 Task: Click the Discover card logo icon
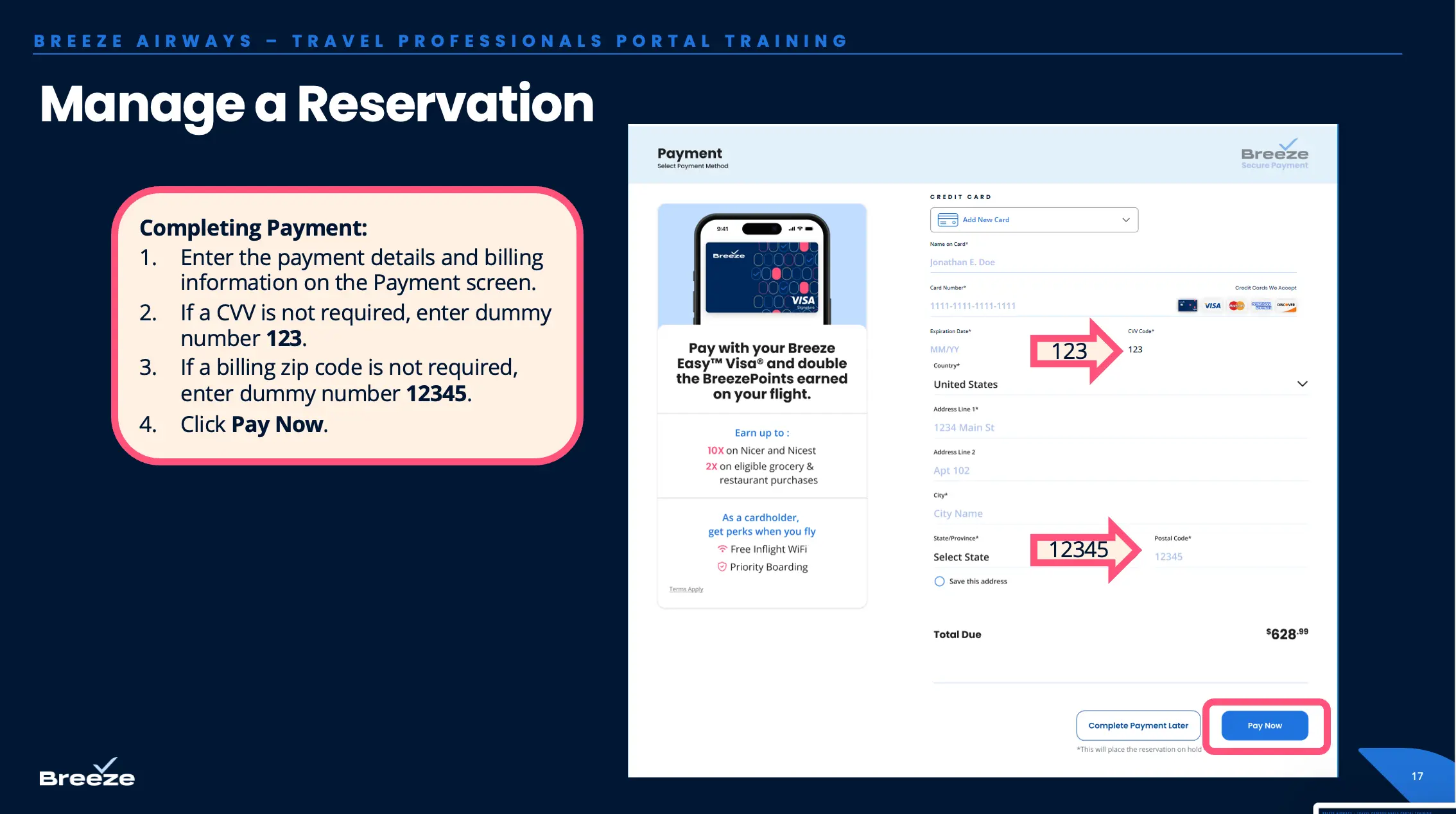click(1286, 306)
